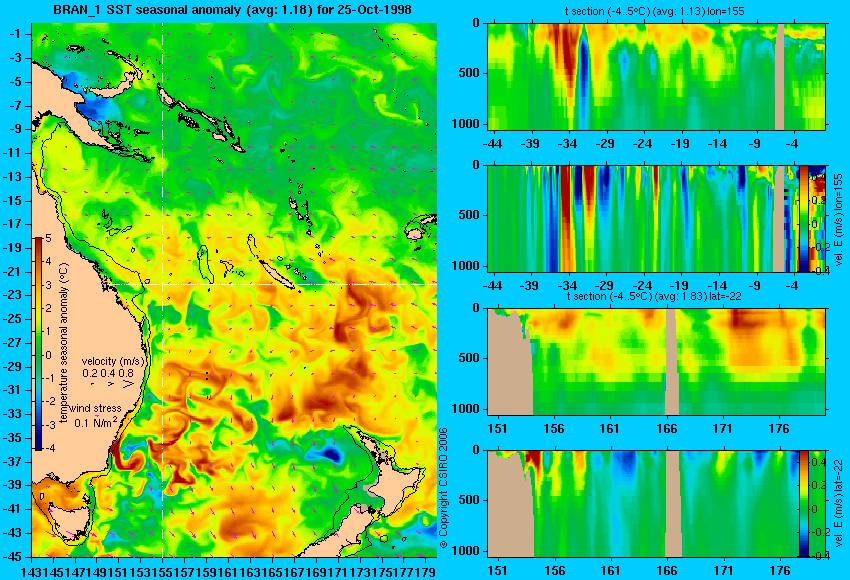Select the 't section (avg: 1.13) lon=155' heading
Image resolution: width=850 pixels, height=580 pixels.
tap(655, 11)
